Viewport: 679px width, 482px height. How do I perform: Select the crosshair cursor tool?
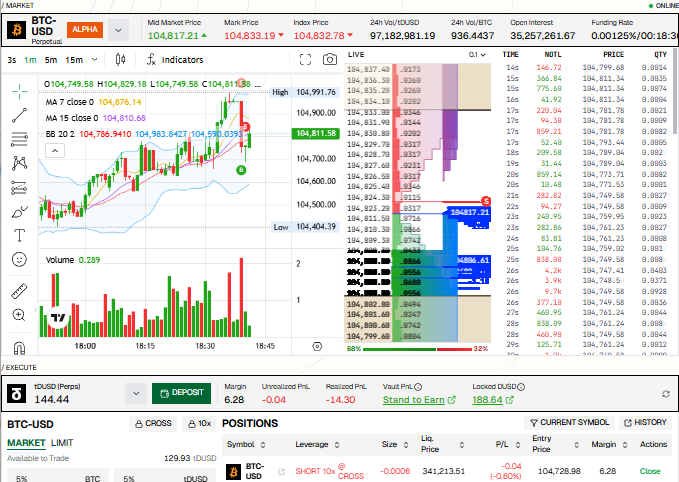pyautogui.click(x=19, y=91)
